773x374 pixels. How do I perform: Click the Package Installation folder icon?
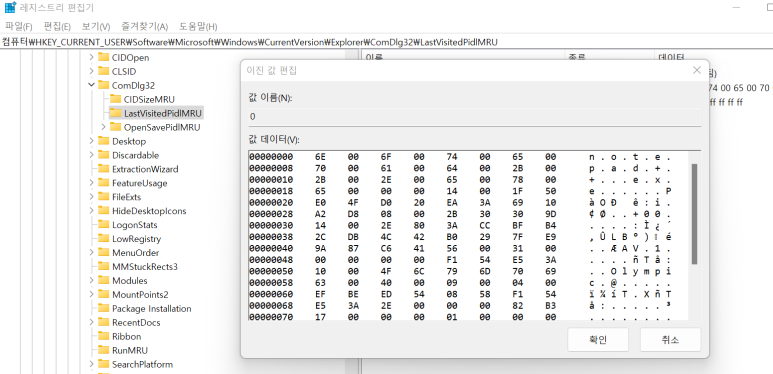pos(103,308)
